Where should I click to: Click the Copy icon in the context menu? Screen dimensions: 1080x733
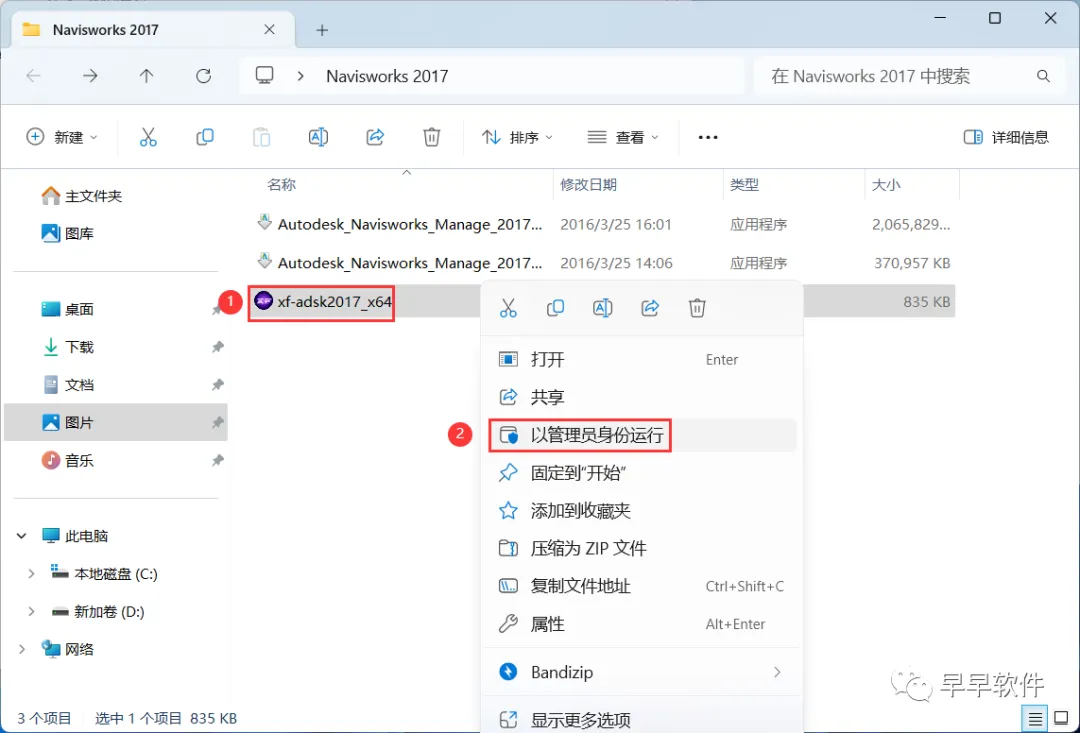click(x=555, y=308)
